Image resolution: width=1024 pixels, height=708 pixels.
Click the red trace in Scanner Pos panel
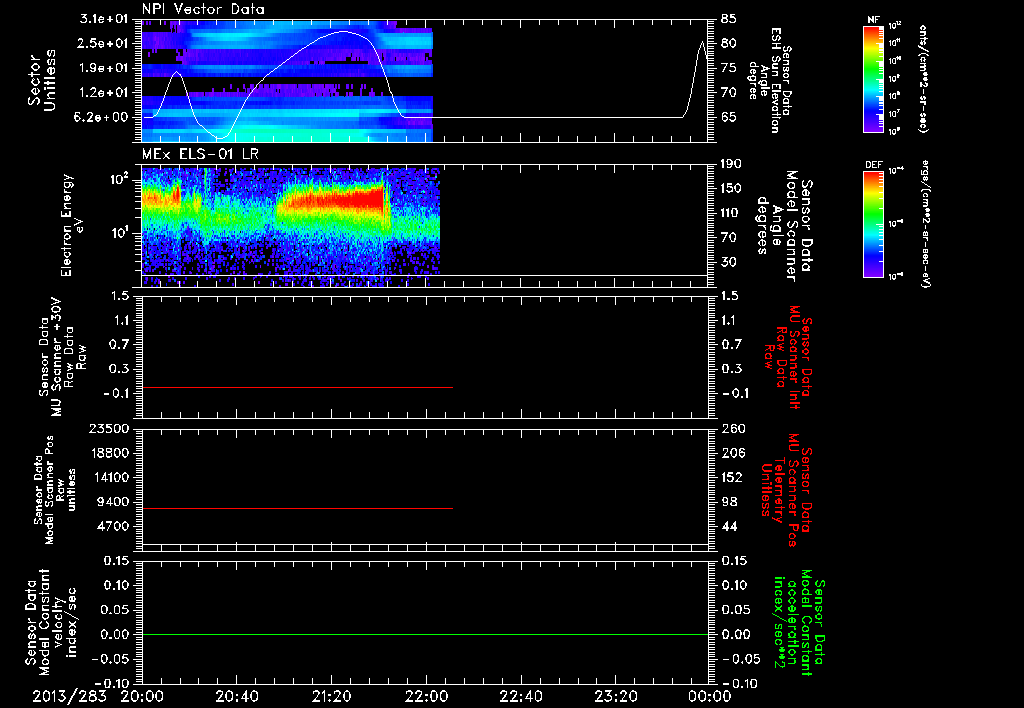(x=297, y=508)
